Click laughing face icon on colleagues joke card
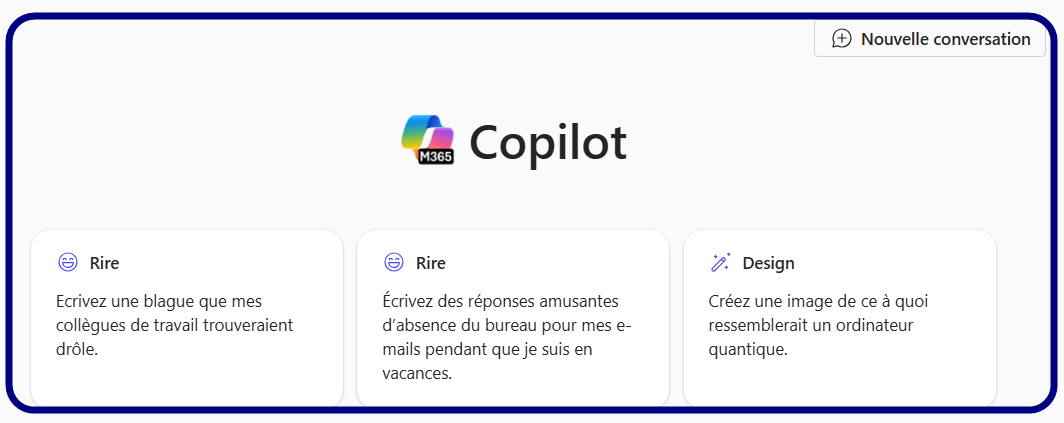 [68, 262]
